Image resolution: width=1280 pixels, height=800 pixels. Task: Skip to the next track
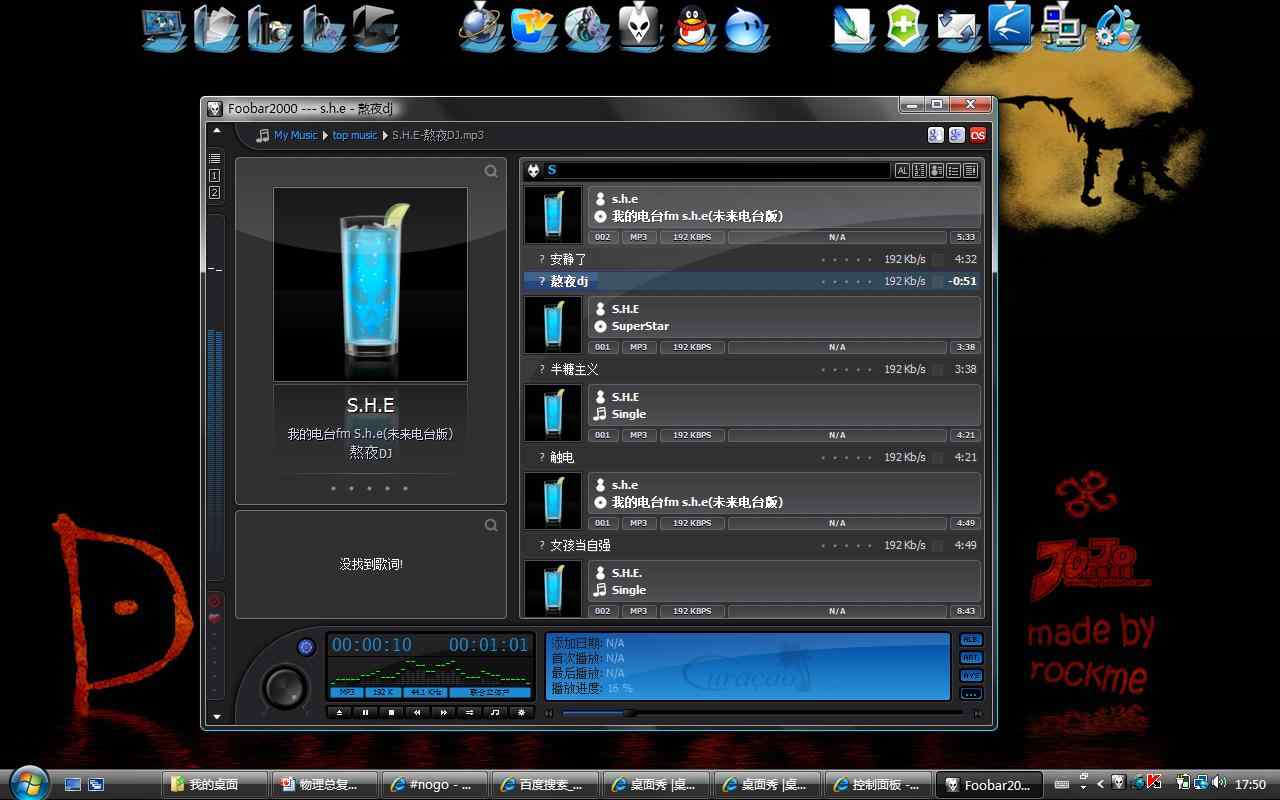[443, 712]
